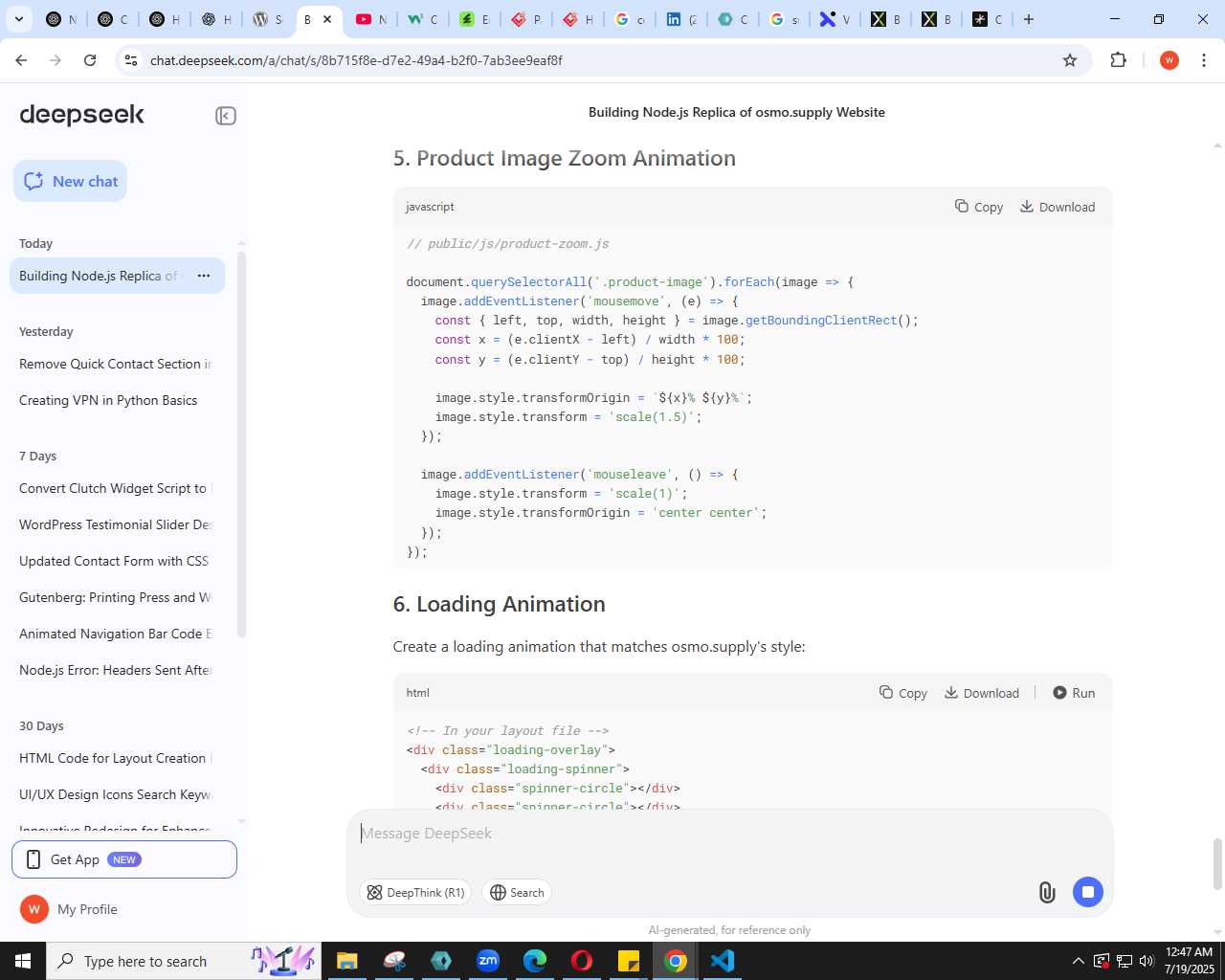This screenshot has width=1225, height=980.
Task: Click the 6. Loading Animation heading
Action: (x=499, y=604)
